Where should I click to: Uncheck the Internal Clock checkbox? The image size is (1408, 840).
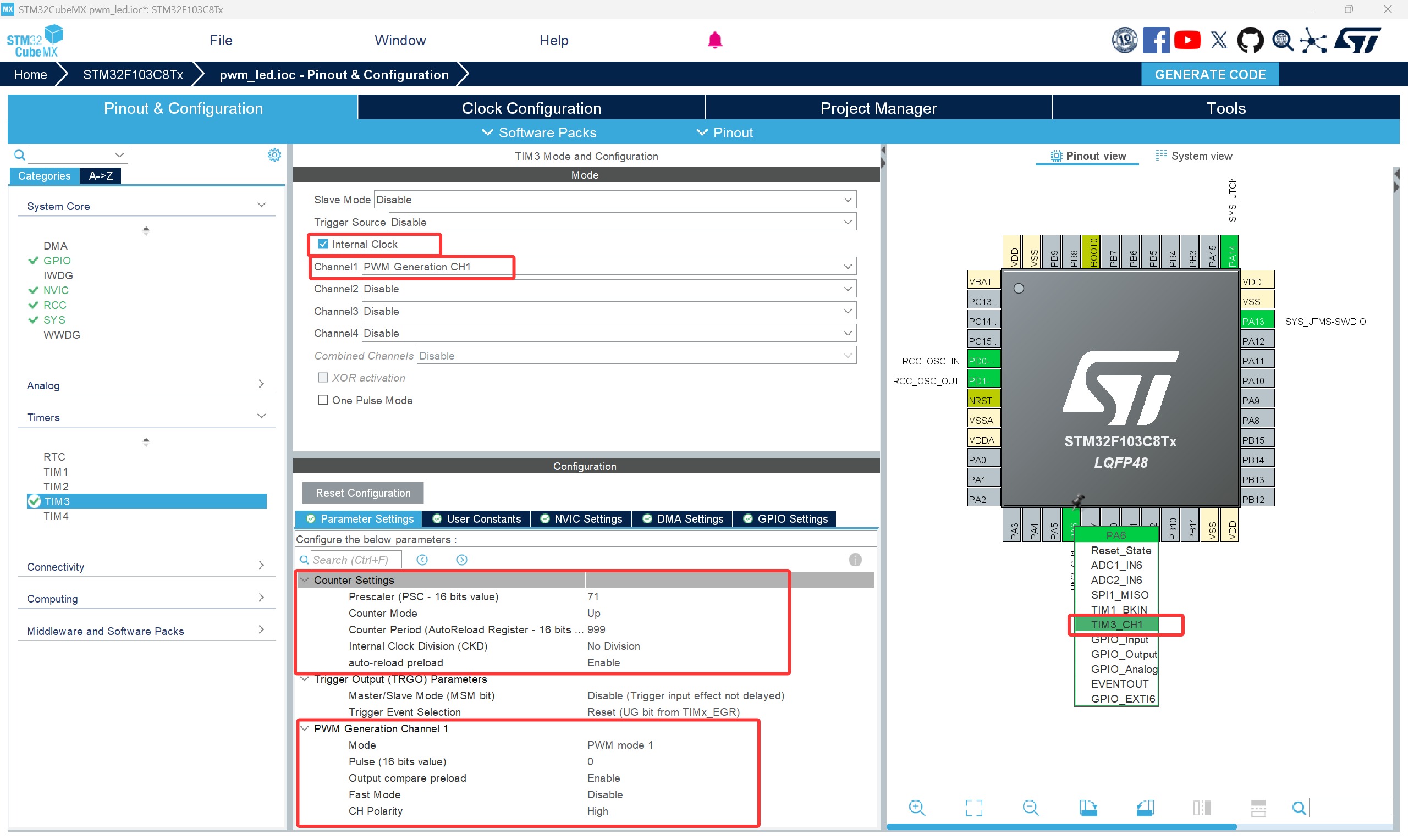pyautogui.click(x=323, y=244)
